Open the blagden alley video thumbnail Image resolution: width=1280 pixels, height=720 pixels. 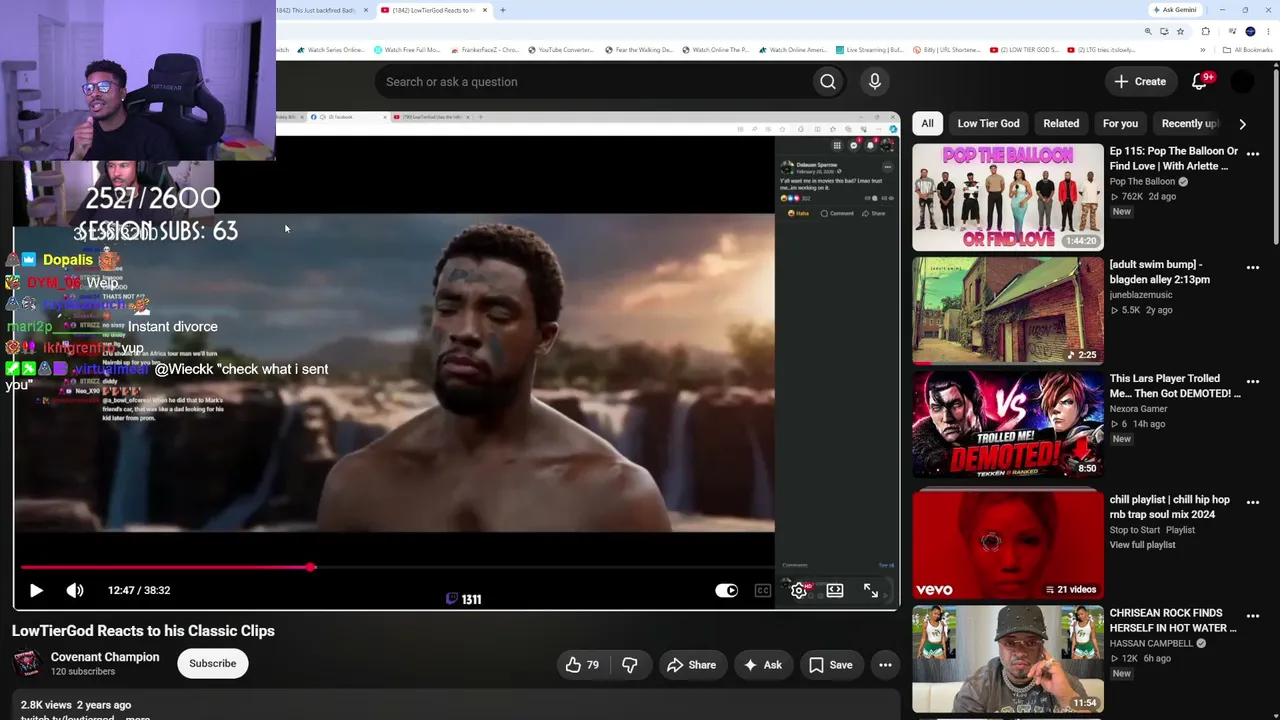[x=1008, y=311]
